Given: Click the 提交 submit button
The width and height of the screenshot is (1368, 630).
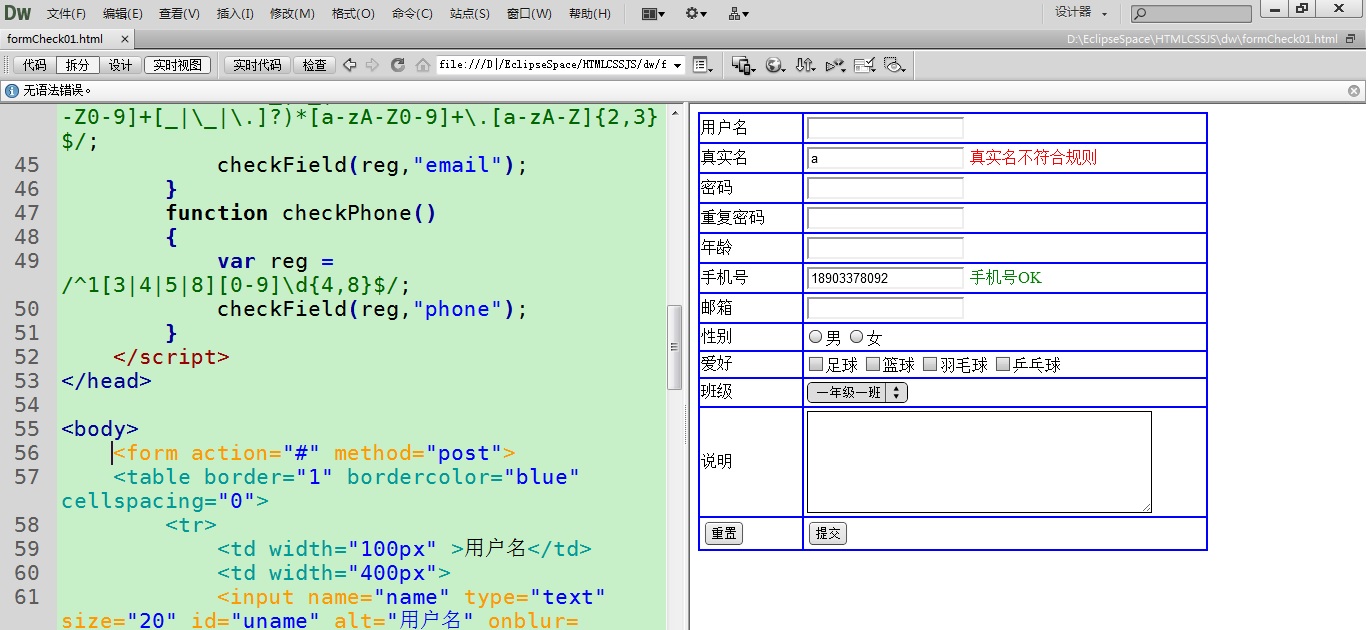Looking at the screenshot, I should pos(827,534).
